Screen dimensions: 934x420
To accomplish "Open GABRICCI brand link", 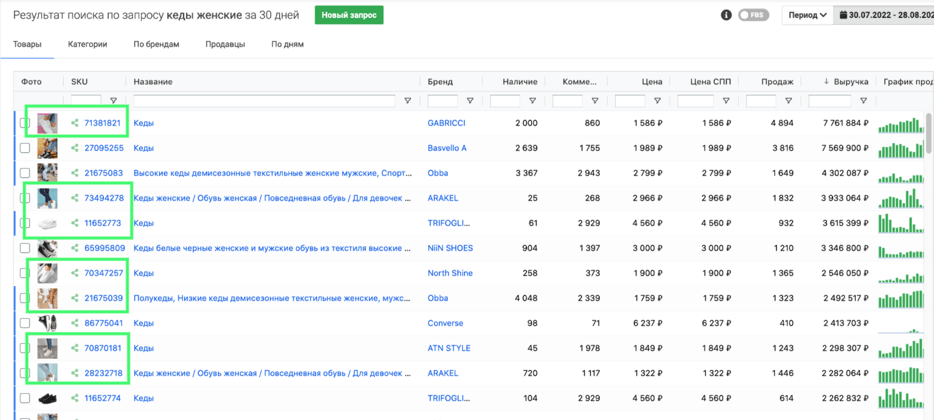I will coord(446,123).
